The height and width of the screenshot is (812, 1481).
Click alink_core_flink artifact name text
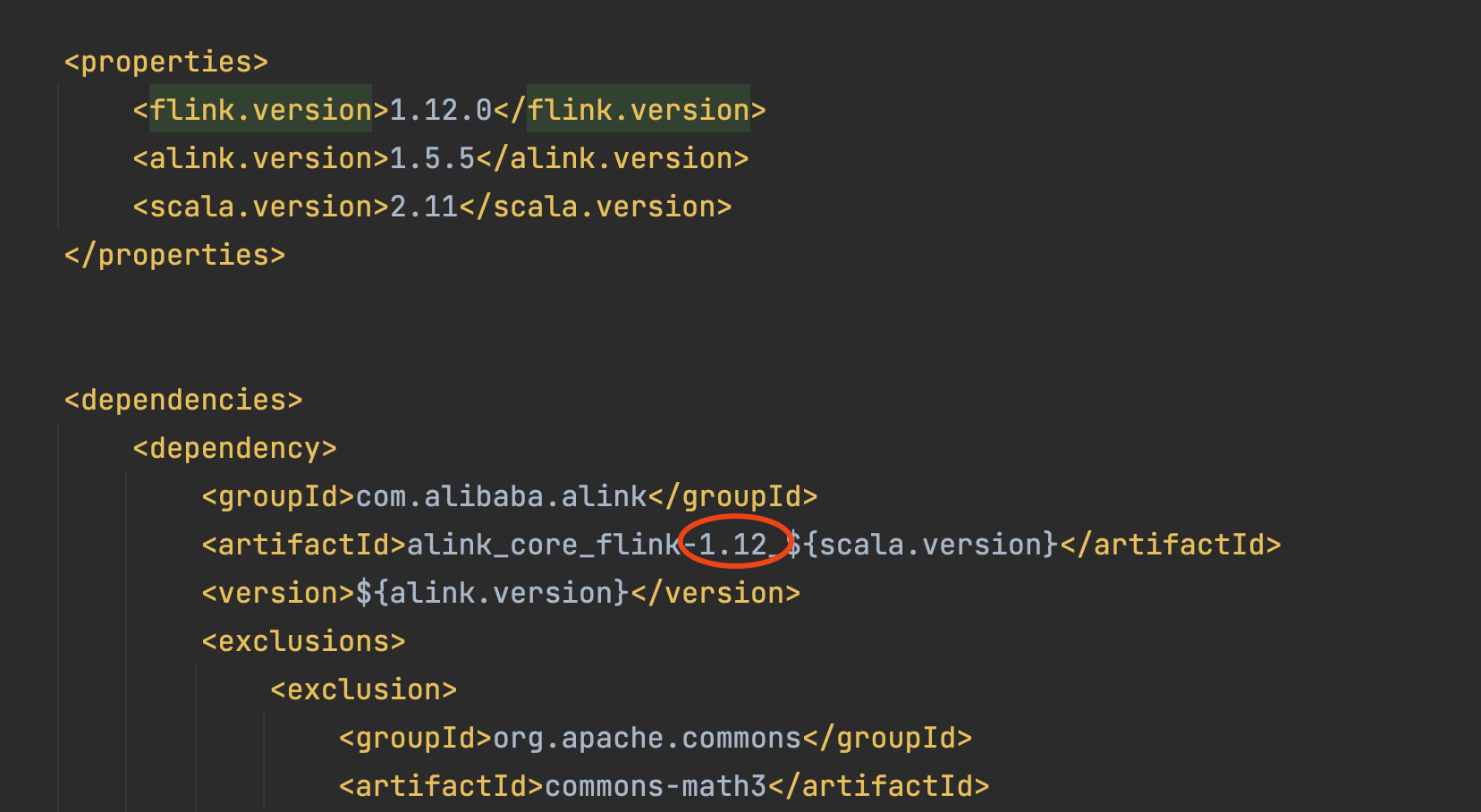tap(544, 545)
